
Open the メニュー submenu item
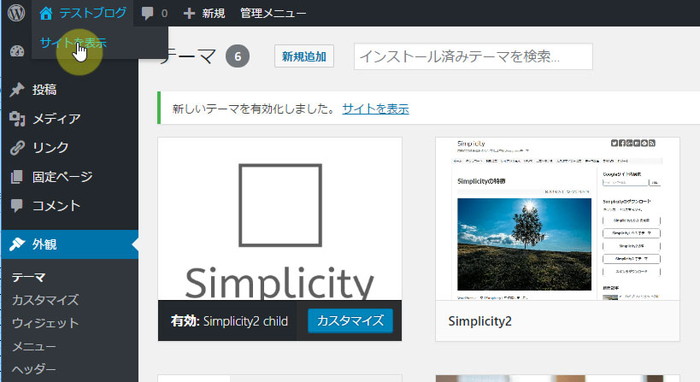34,346
